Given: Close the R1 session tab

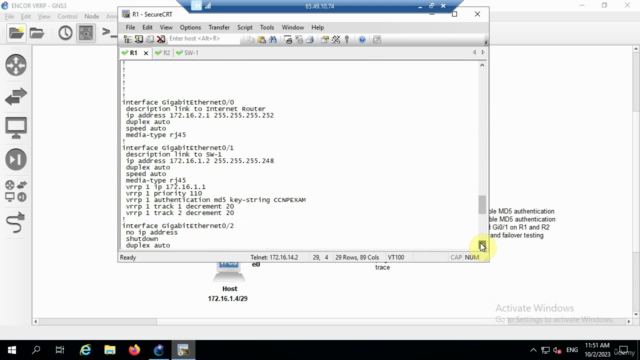Looking at the screenshot, I should (146, 53).
